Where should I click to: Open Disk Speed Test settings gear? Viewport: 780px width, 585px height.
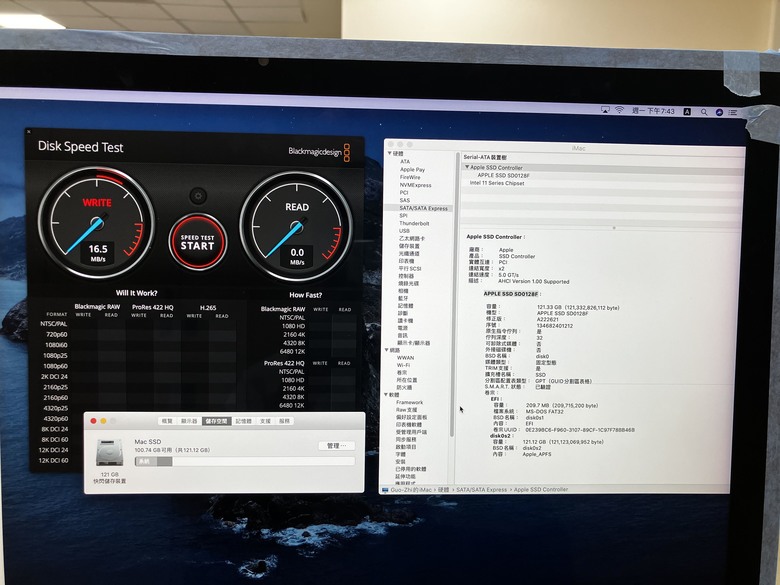(198, 195)
